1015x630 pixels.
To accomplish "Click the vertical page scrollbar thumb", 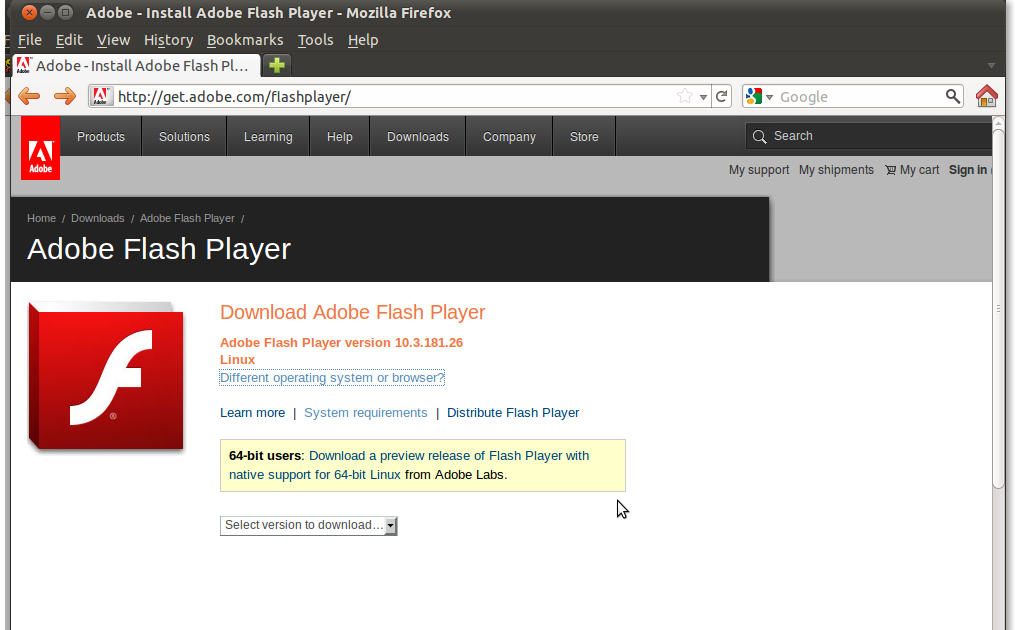I will (x=998, y=309).
